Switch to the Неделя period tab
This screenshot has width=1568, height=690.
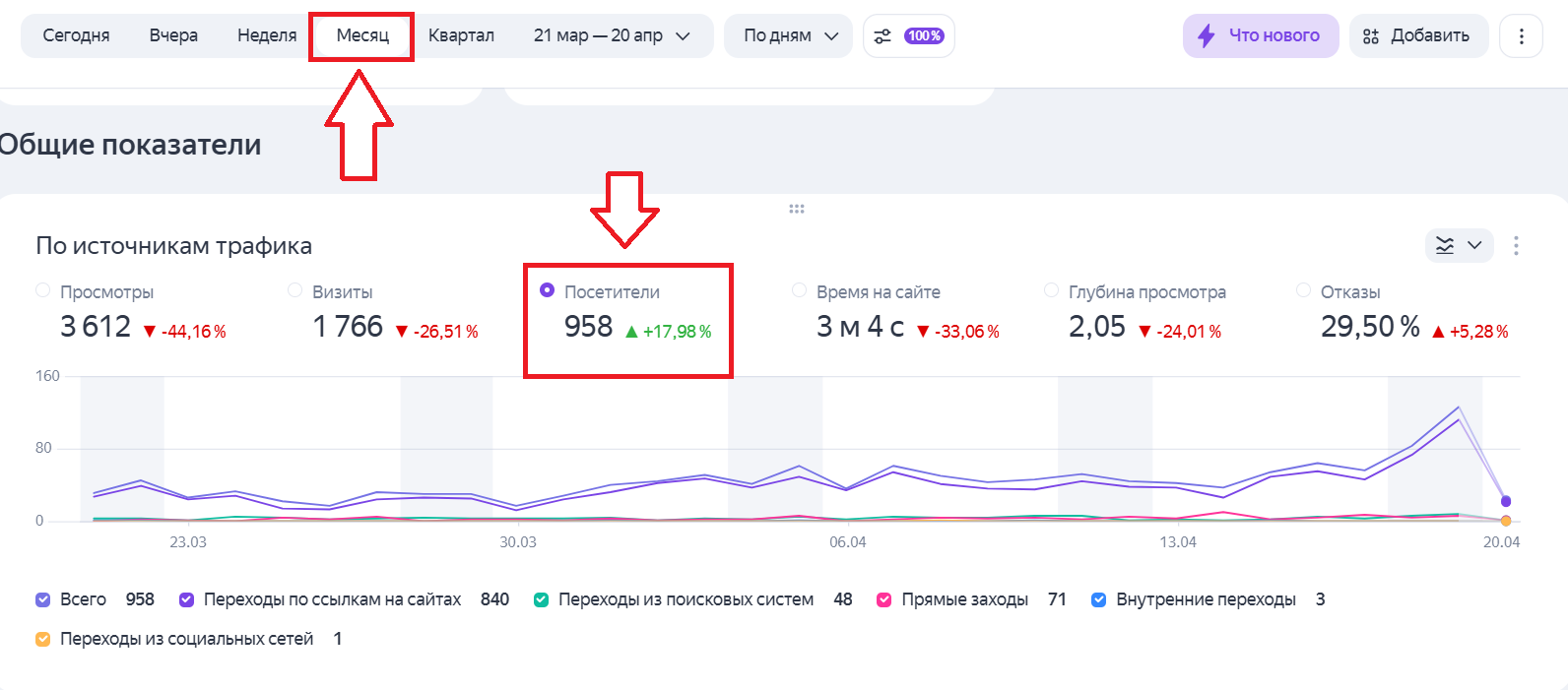[x=267, y=36]
